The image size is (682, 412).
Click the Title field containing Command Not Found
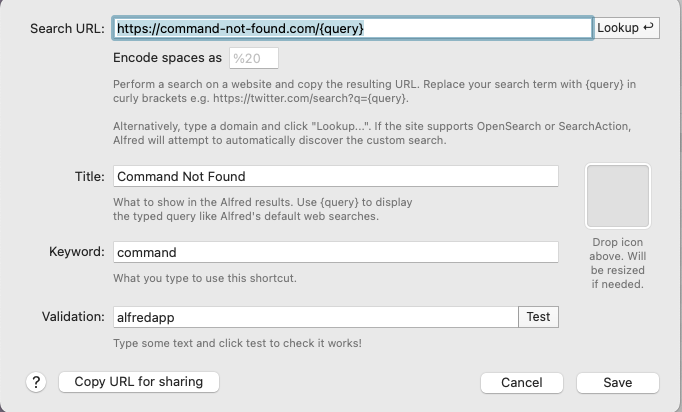335,176
